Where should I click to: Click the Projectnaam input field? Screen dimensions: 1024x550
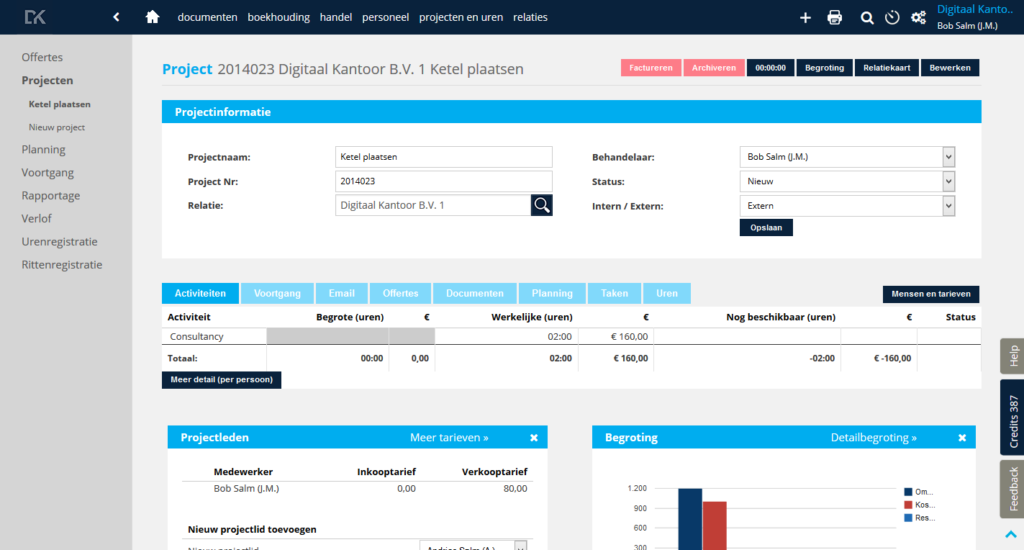coord(443,157)
